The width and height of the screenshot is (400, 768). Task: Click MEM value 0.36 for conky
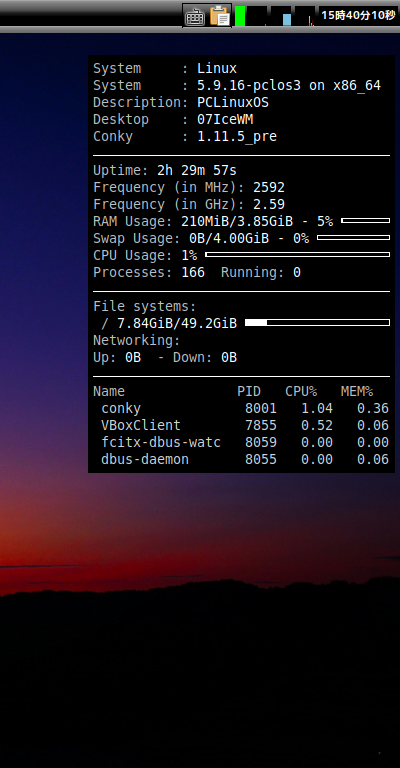click(x=373, y=408)
